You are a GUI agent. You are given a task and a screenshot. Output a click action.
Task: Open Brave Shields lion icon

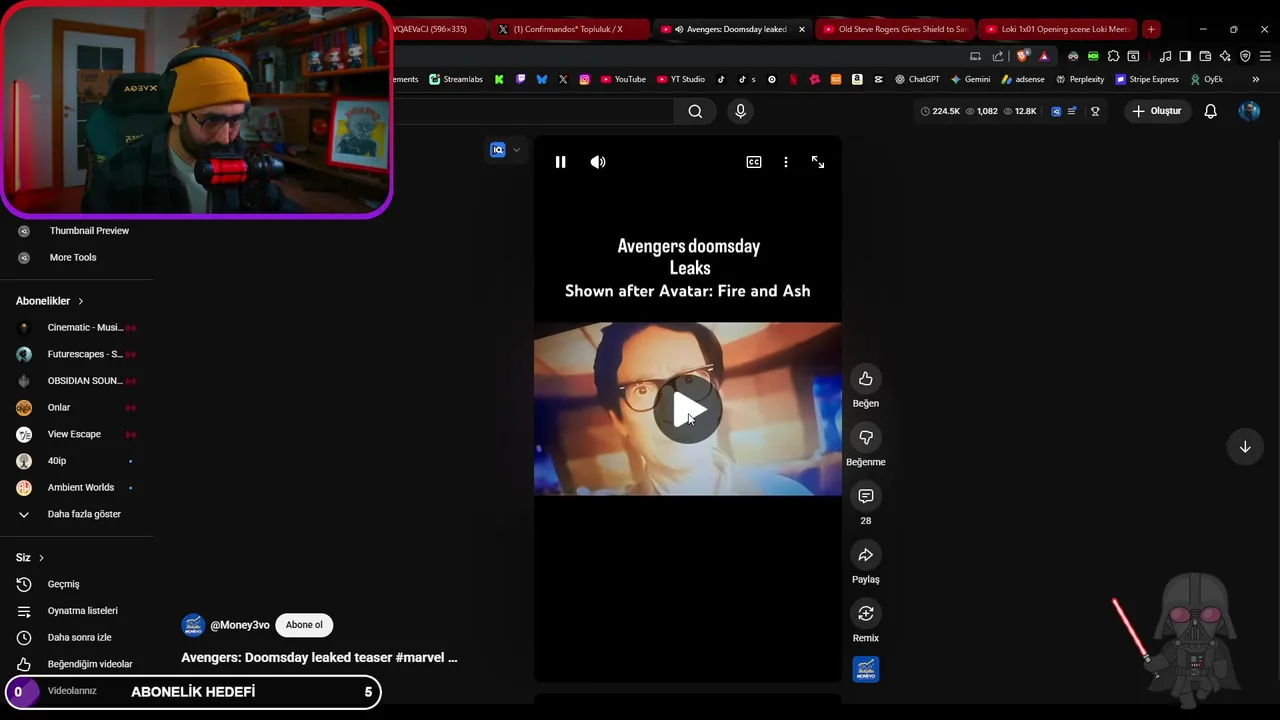pyautogui.click(x=1023, y=56)
